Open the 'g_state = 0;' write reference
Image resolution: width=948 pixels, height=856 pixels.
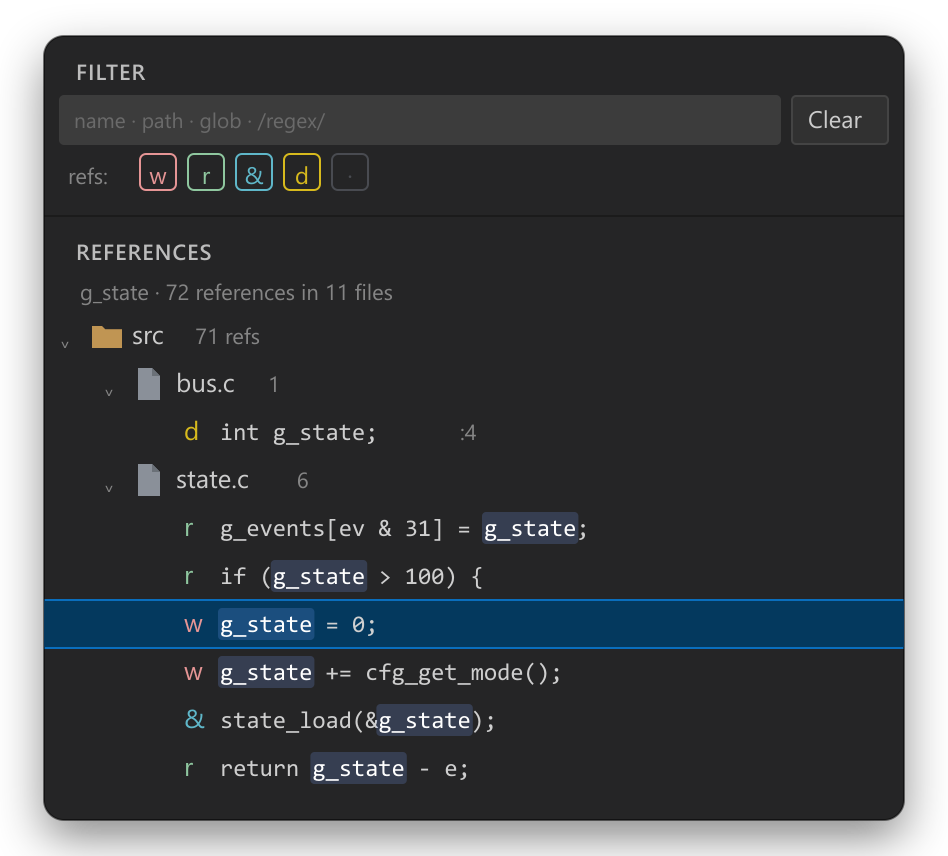(x=474, y=624)
